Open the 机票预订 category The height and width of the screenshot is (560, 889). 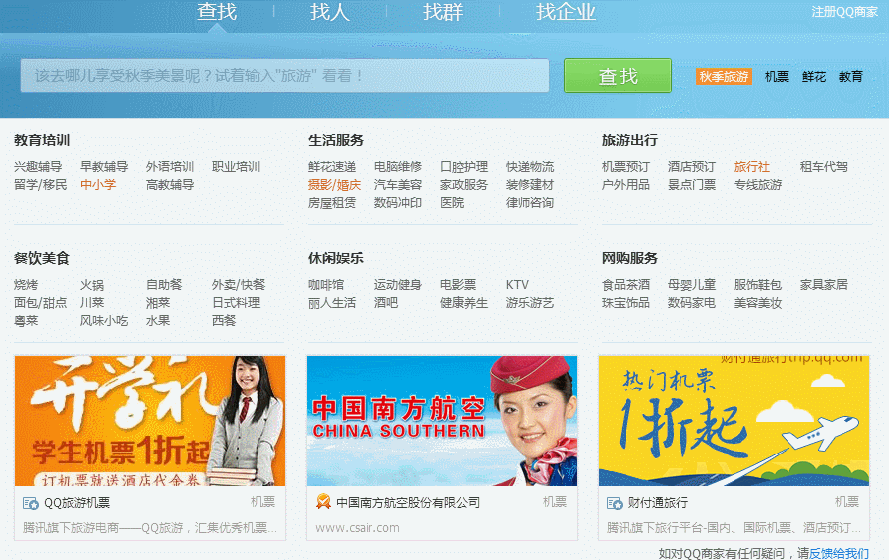point(626,167)
